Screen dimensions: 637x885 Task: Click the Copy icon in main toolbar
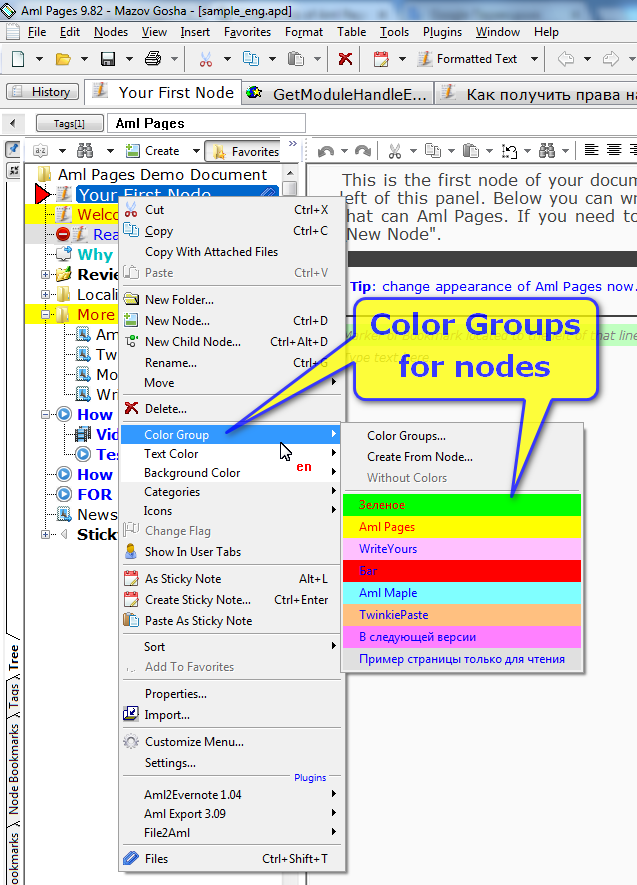(x=251, y=59)
